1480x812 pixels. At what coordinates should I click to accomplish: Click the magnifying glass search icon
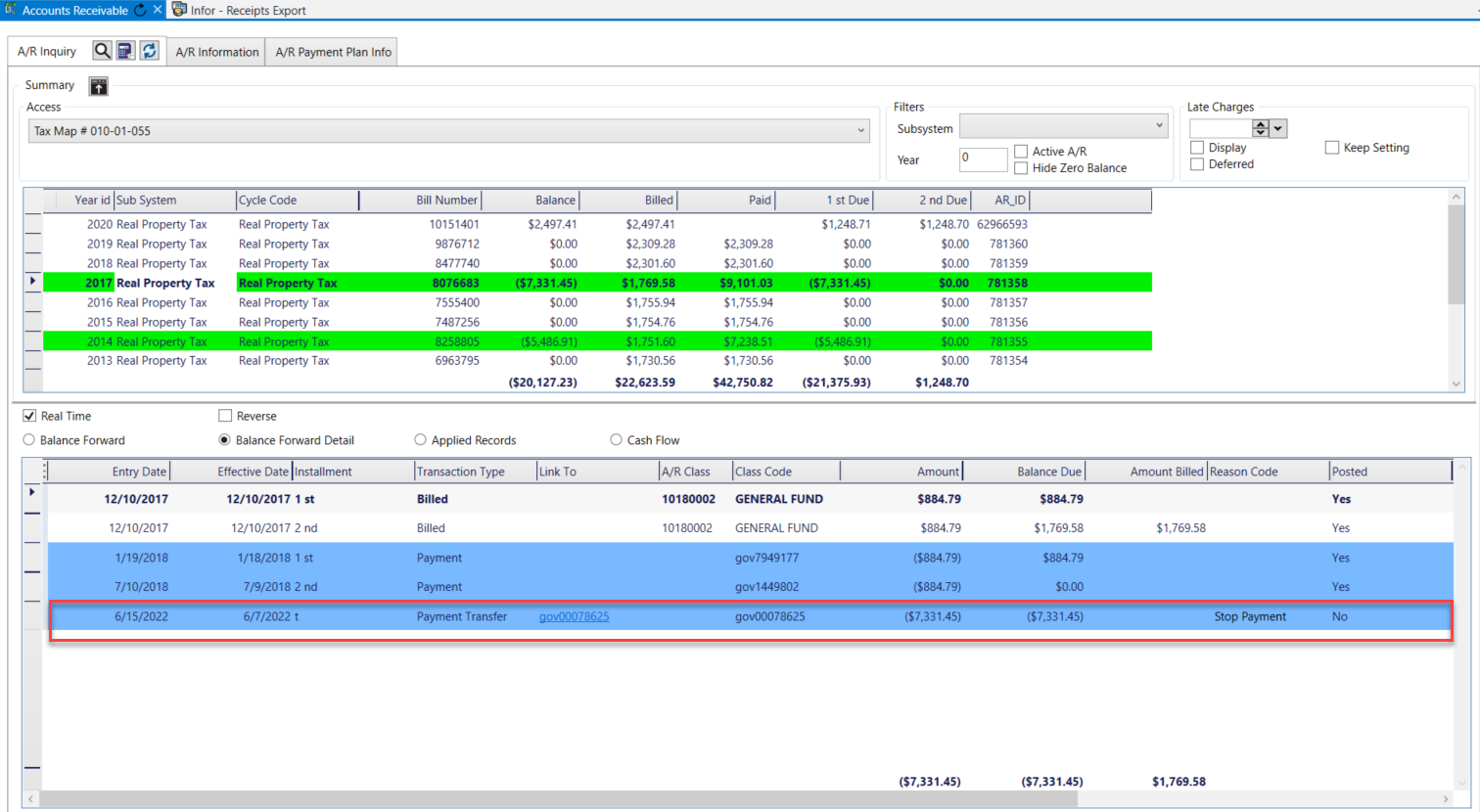(x=102, y=51)
